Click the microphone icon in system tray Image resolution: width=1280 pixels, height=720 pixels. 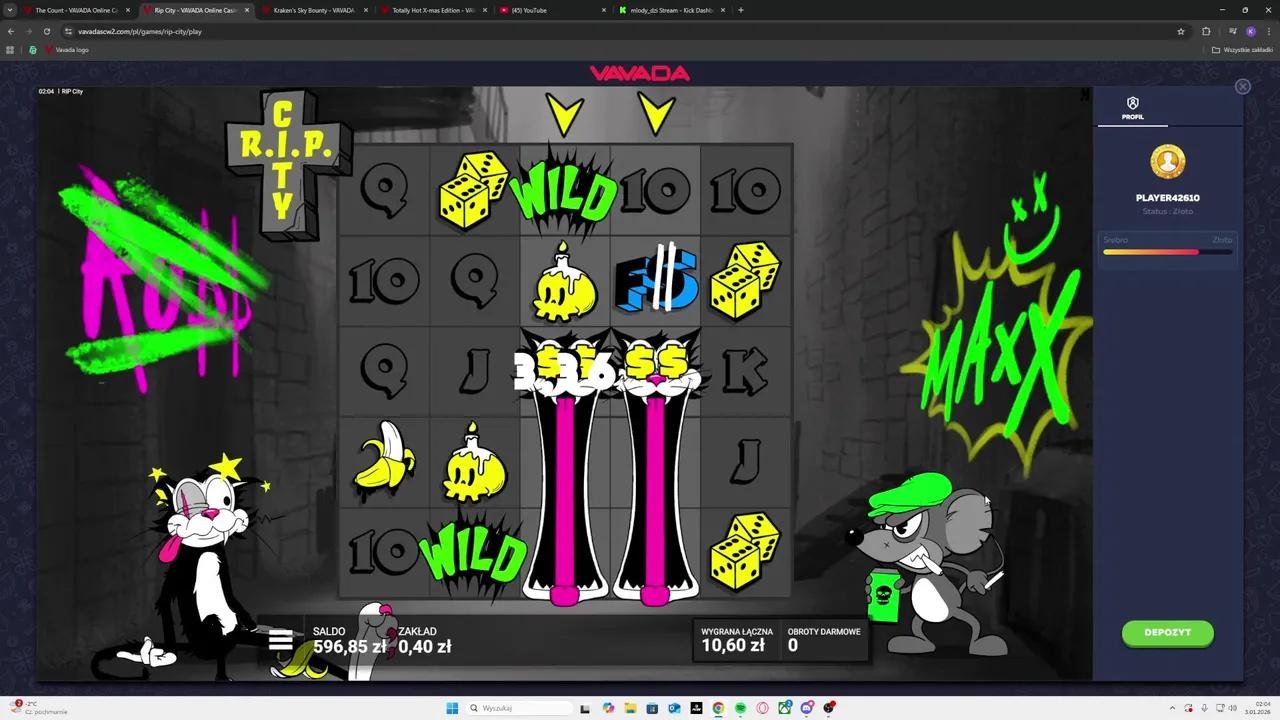[1204, 708]
